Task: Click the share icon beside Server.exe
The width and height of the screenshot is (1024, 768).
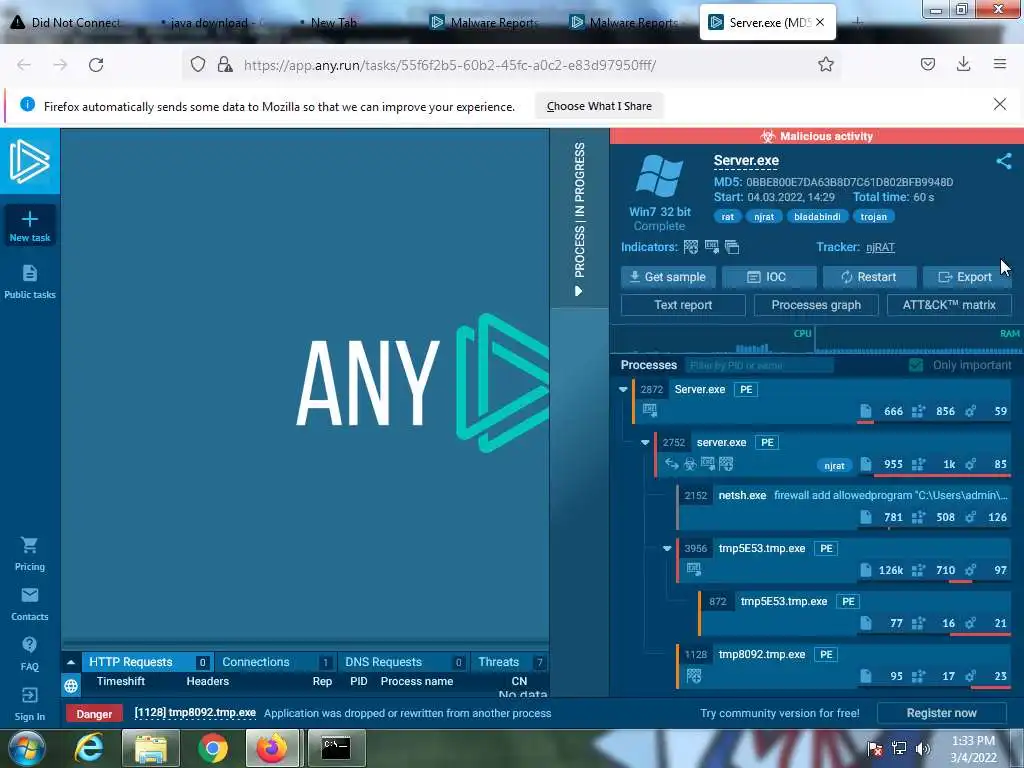Action: coord(1004,161)
